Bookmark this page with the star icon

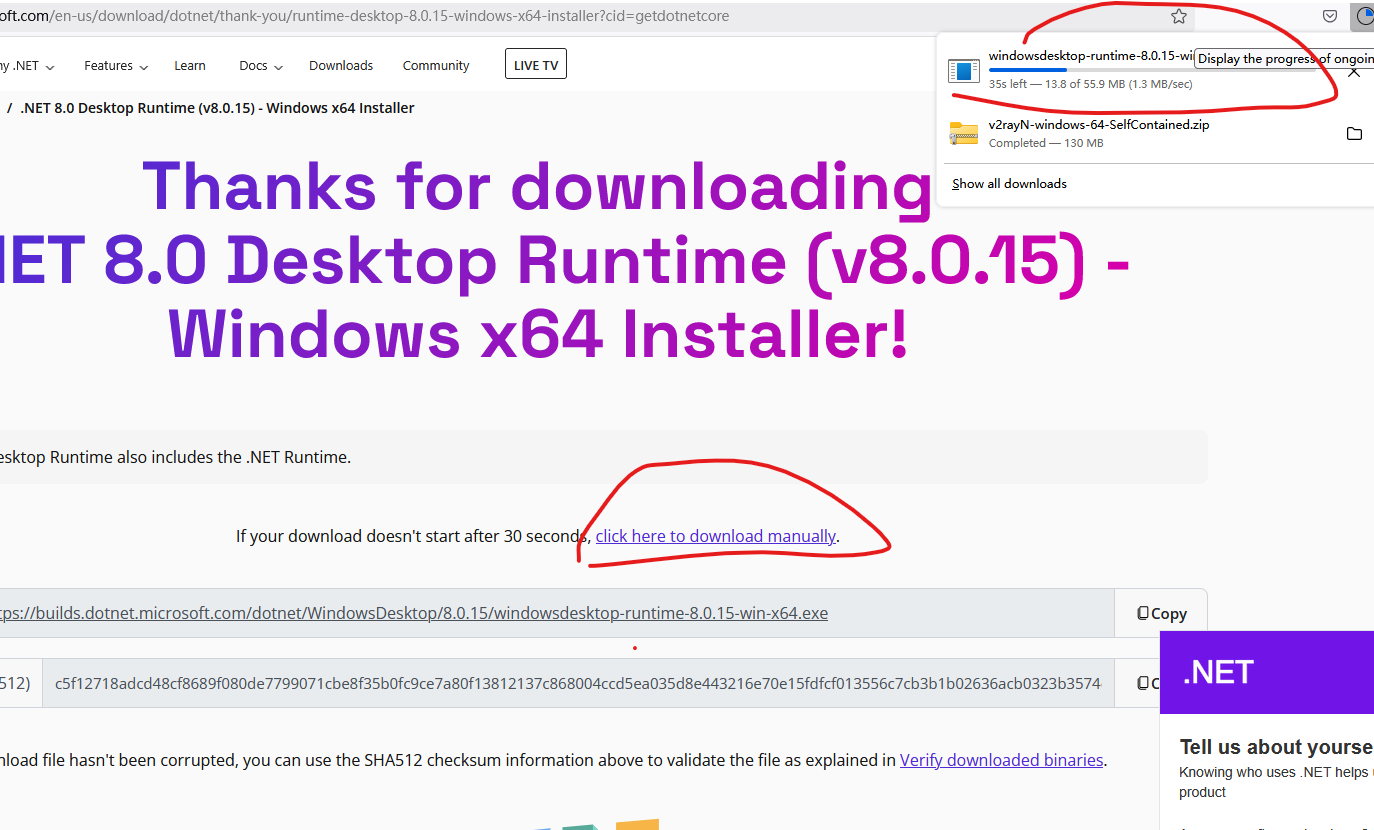[x=1179, y=16]
